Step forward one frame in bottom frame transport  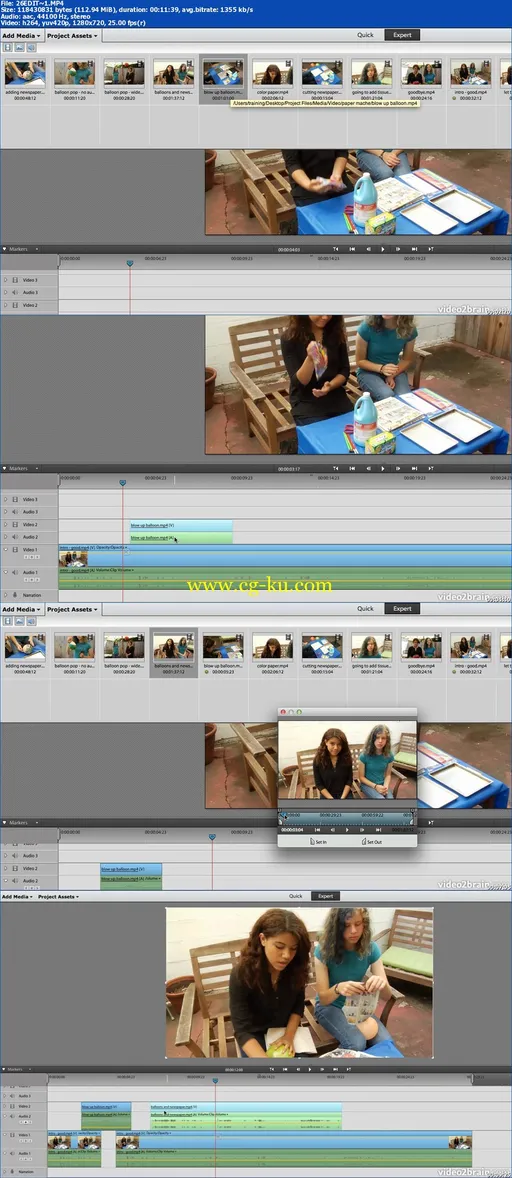point(323,1068)
